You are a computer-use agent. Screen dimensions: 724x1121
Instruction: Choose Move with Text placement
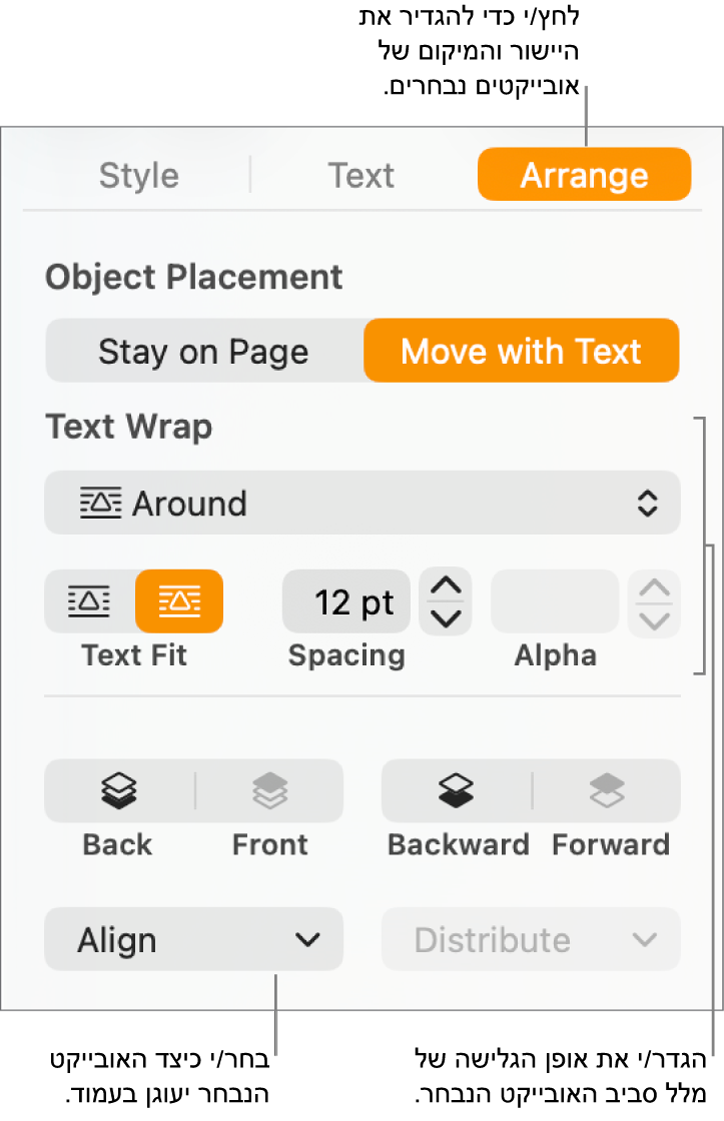pos(521,351)
